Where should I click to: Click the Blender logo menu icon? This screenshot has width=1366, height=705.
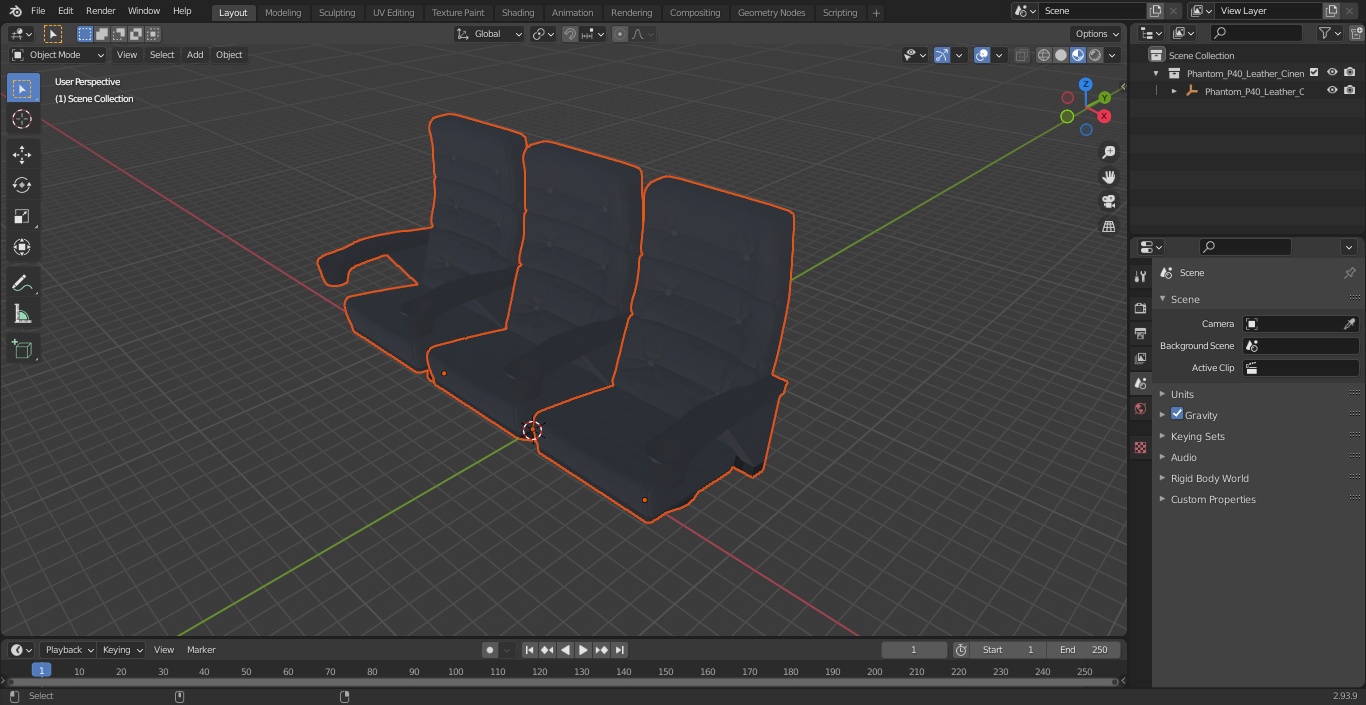coord(16,11)
